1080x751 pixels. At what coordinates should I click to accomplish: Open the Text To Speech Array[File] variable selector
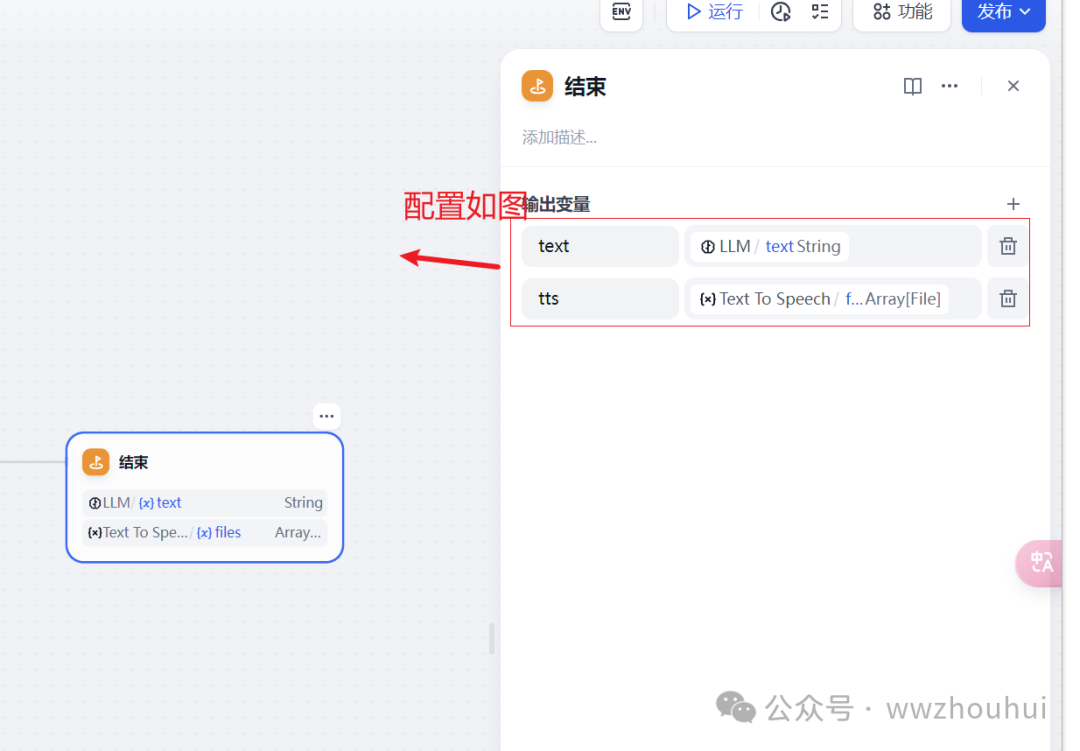click(832, 298)
